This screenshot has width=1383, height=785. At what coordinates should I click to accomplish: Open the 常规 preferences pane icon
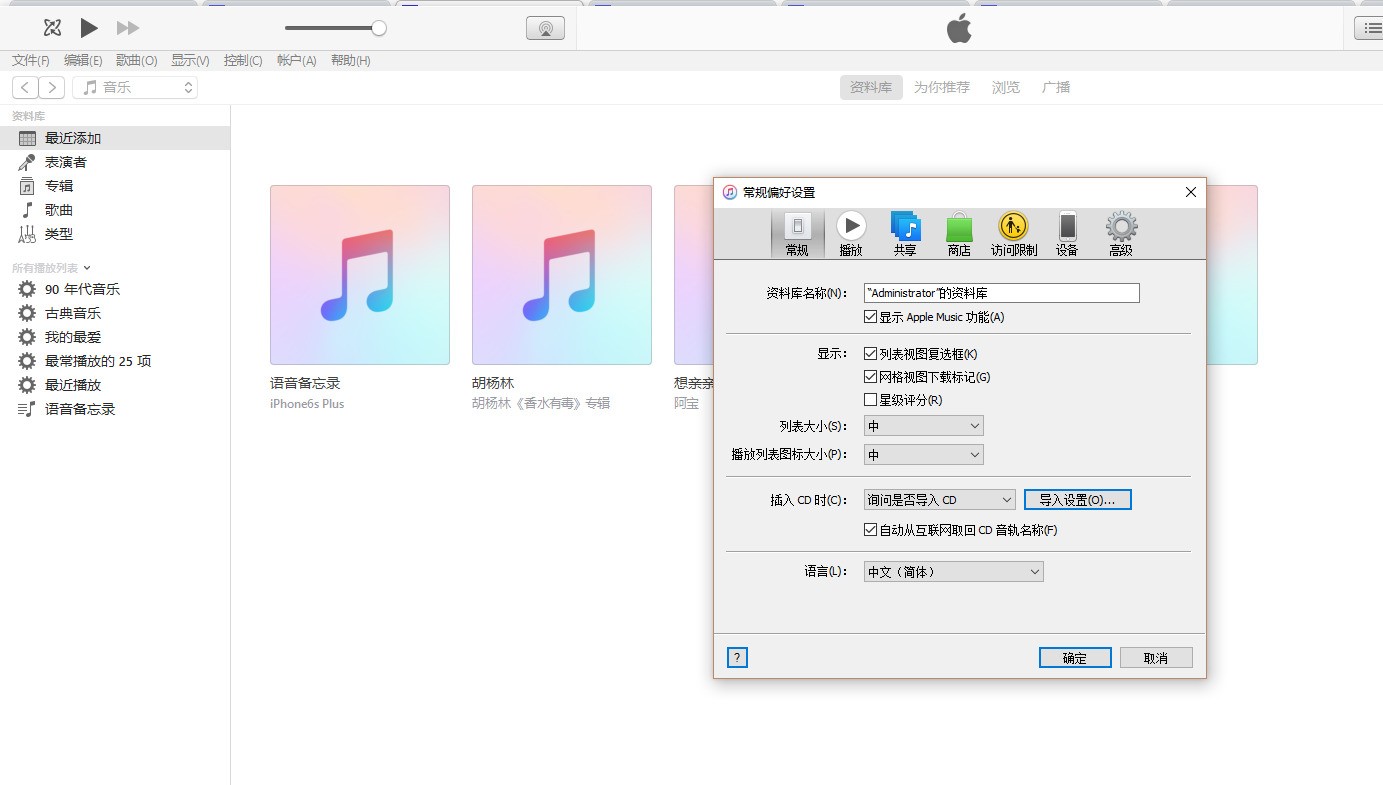[x=797, y=234]
